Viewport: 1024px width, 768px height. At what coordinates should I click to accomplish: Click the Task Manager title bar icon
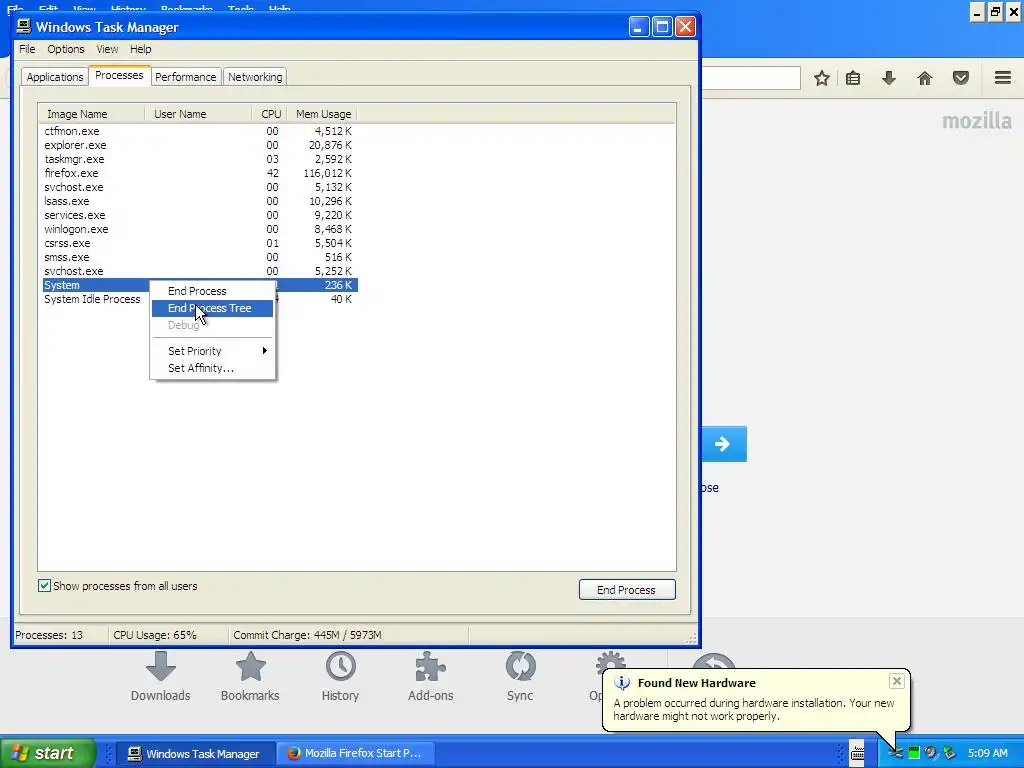point(24,26)
